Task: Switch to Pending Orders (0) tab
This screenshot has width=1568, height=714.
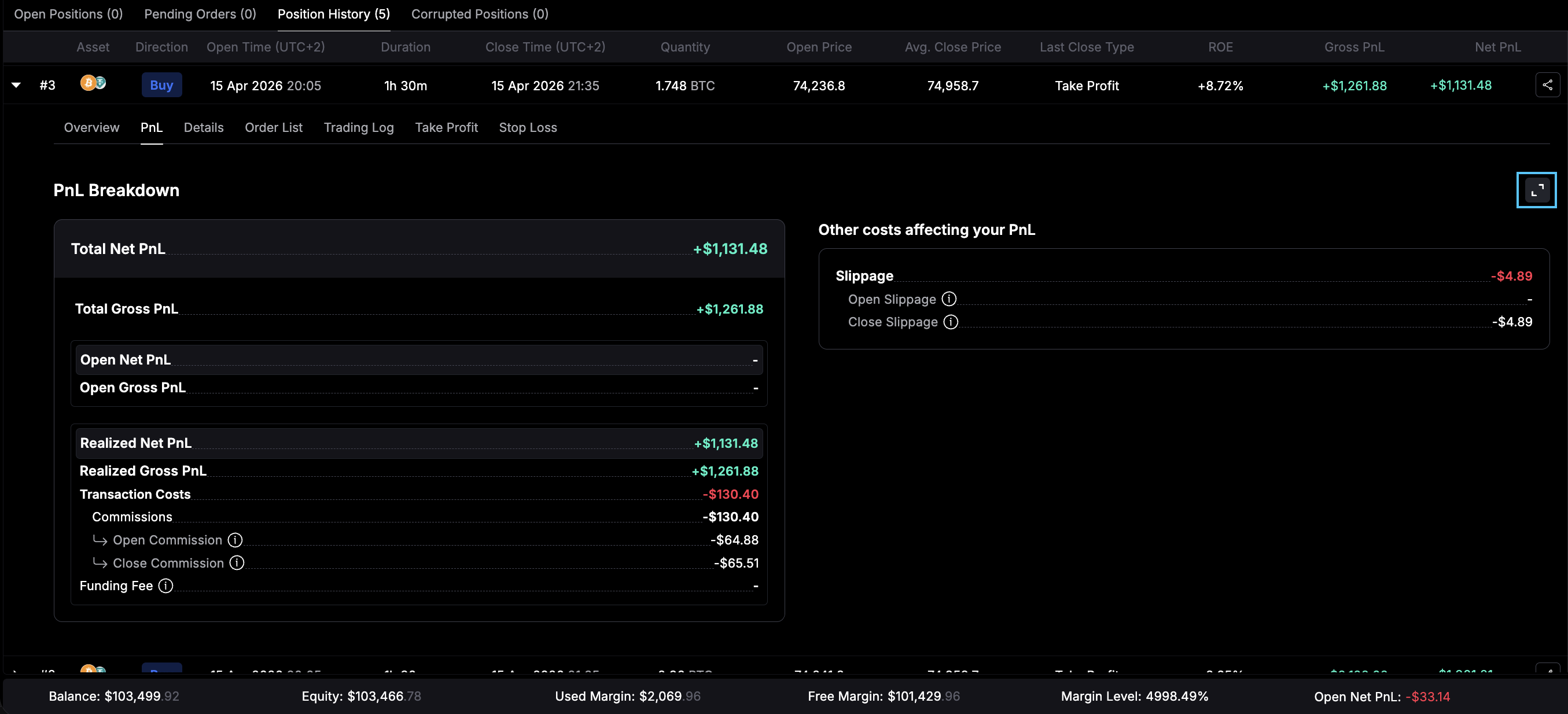Action: tap(200, 14)
